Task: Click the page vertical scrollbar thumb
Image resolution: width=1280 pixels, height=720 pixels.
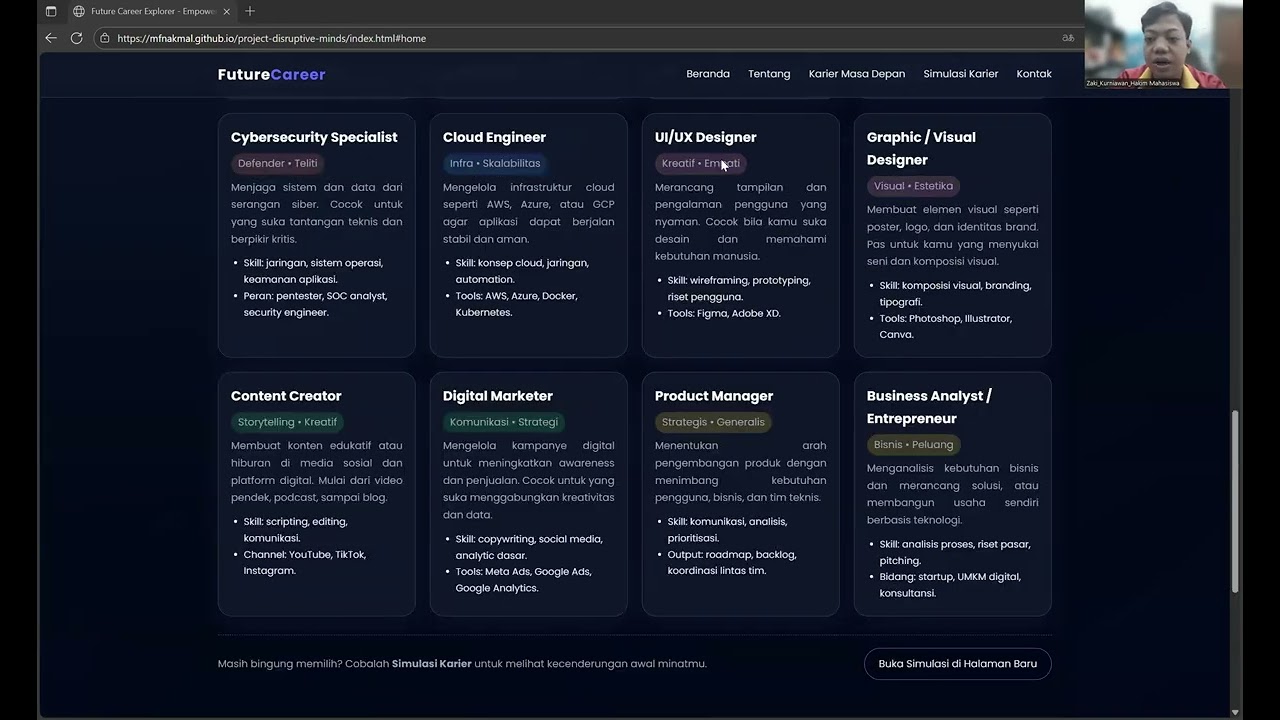Action: [x=1235, y=500]
